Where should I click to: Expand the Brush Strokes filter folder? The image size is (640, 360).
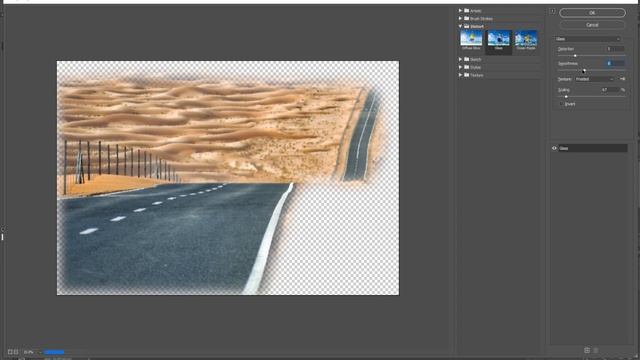click(x=460, y=18)
